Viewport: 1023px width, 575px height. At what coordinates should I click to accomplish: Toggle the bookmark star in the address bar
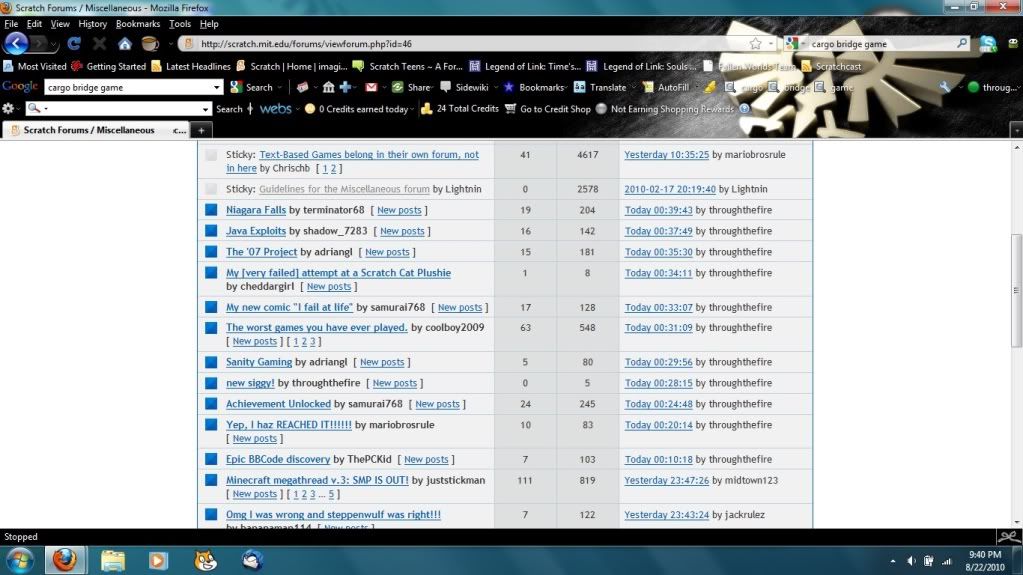point(755,44)
